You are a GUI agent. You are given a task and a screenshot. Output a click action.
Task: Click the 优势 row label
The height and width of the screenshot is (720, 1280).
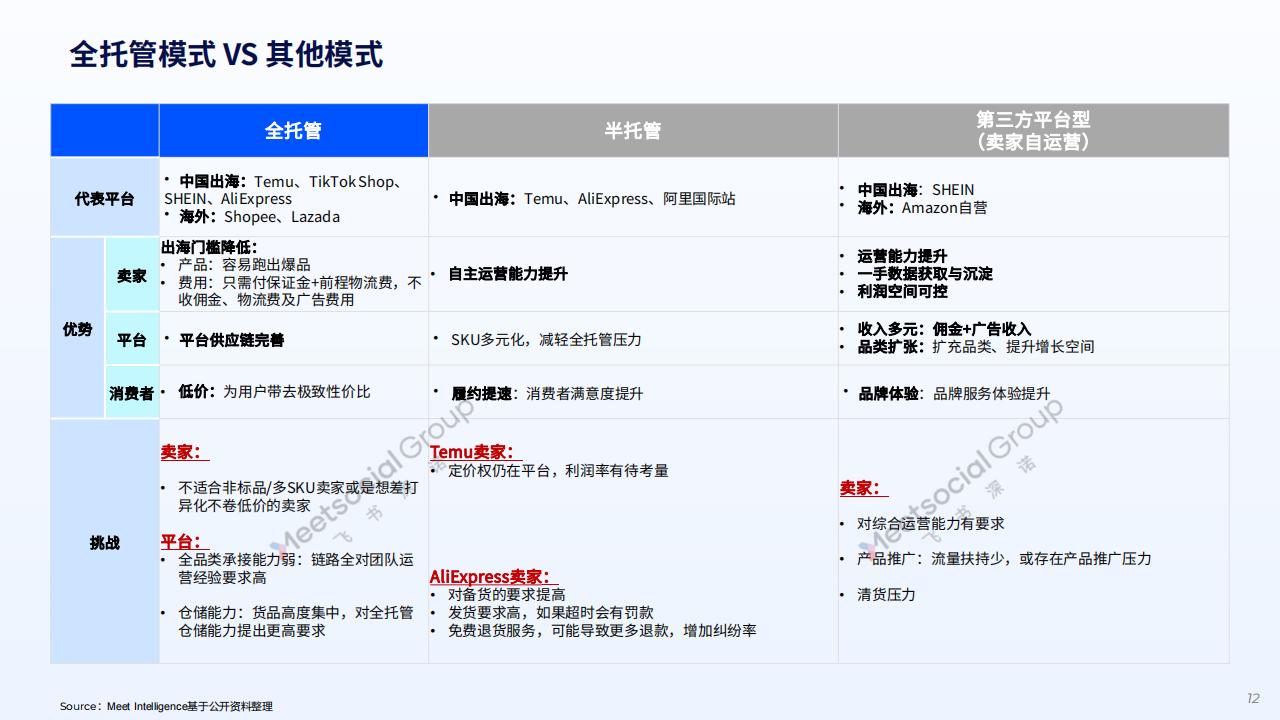(78, 328)
